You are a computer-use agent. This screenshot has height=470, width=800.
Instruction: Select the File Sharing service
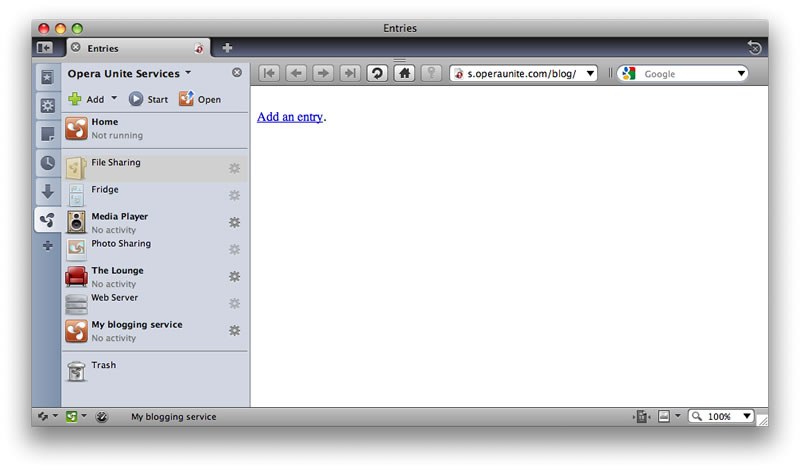[155, 168]
